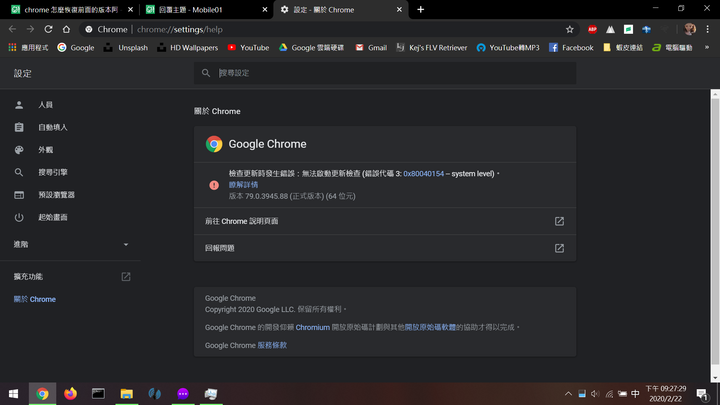
Task: Open the Gmail bookmark
Action: click(371, 47)
